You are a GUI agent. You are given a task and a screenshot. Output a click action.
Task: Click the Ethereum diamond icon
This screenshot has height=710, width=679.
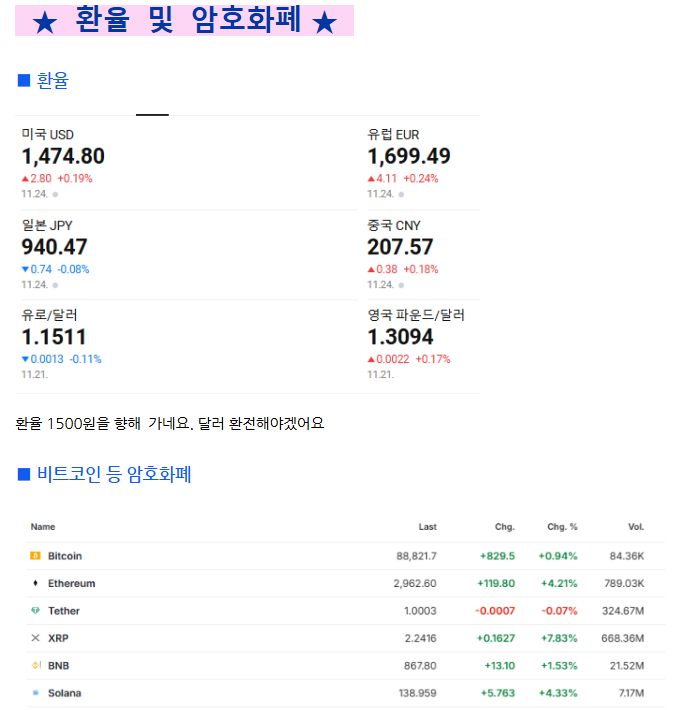tap(35, 583)
